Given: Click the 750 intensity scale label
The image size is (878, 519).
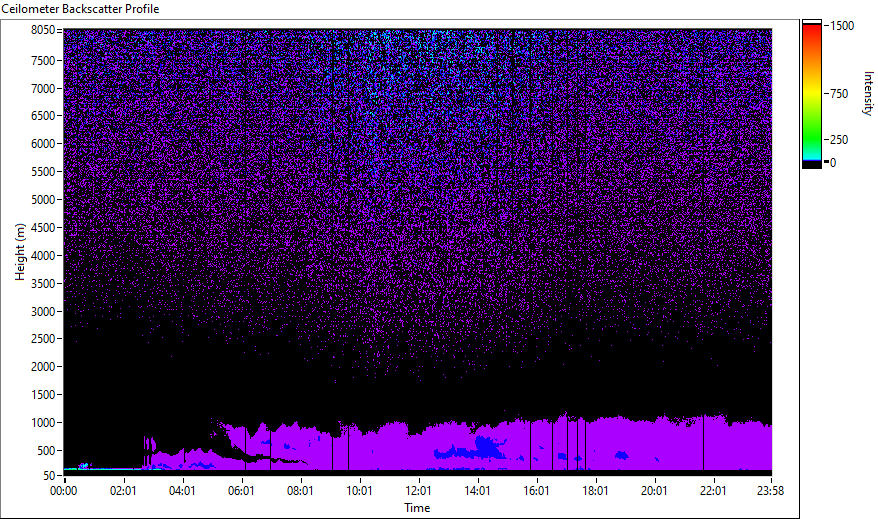Looking at the screenshot, I should click(839, 94).
